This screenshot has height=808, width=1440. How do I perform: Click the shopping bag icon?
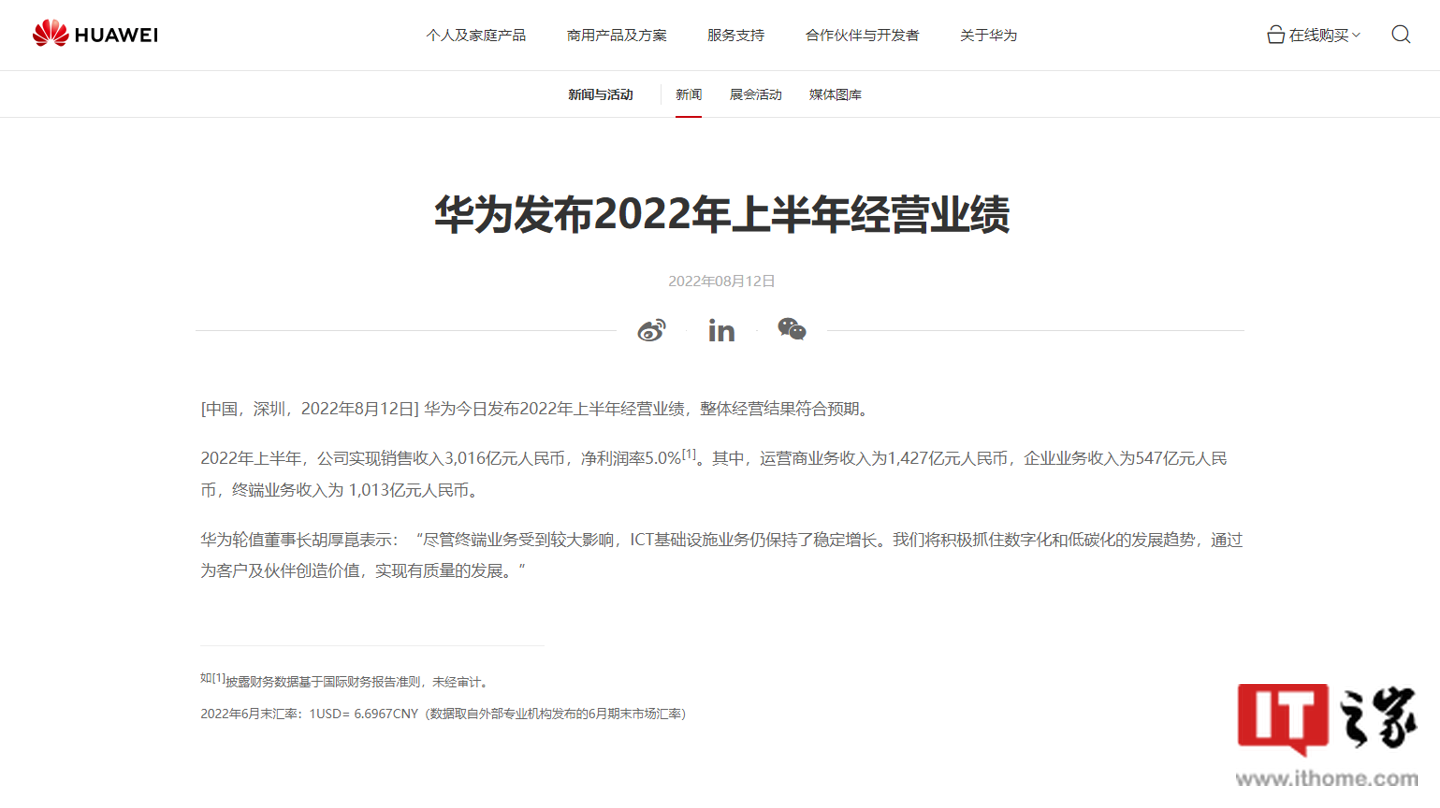[1276, 35]
